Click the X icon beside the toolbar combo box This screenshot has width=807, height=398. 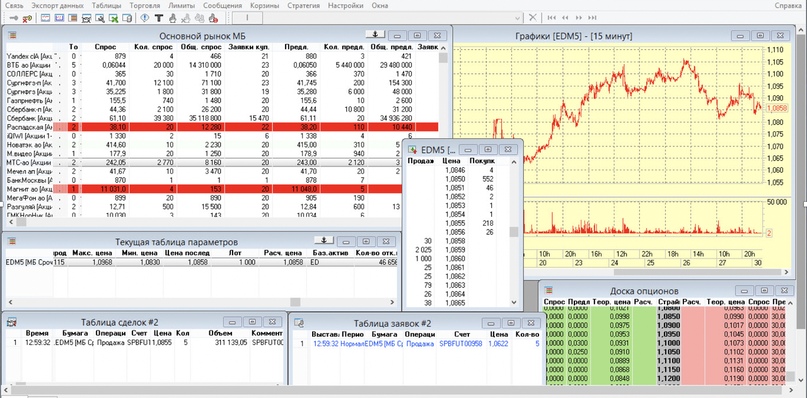(533, 18)
